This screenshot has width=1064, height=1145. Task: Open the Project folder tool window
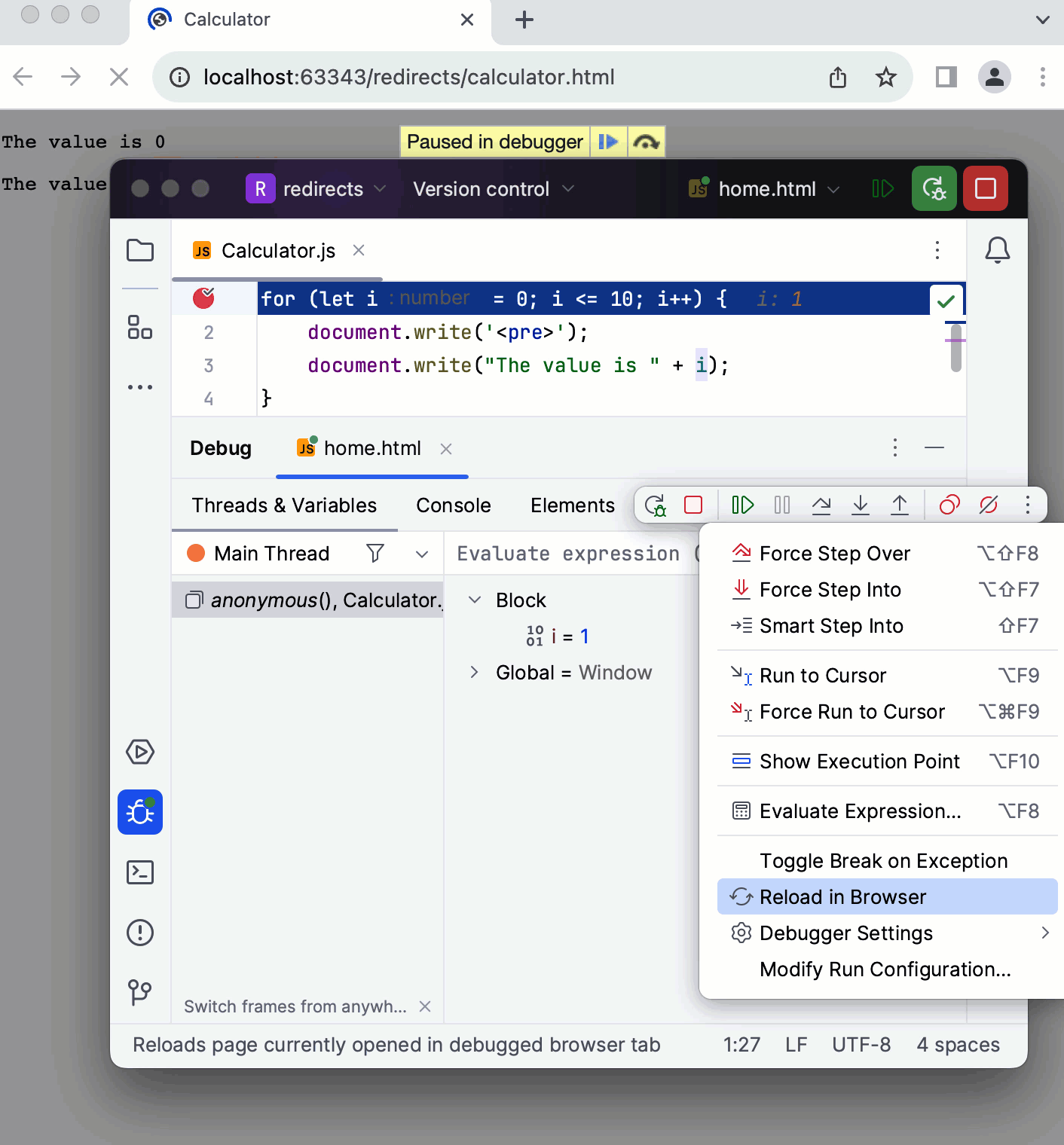coord(139,250)
